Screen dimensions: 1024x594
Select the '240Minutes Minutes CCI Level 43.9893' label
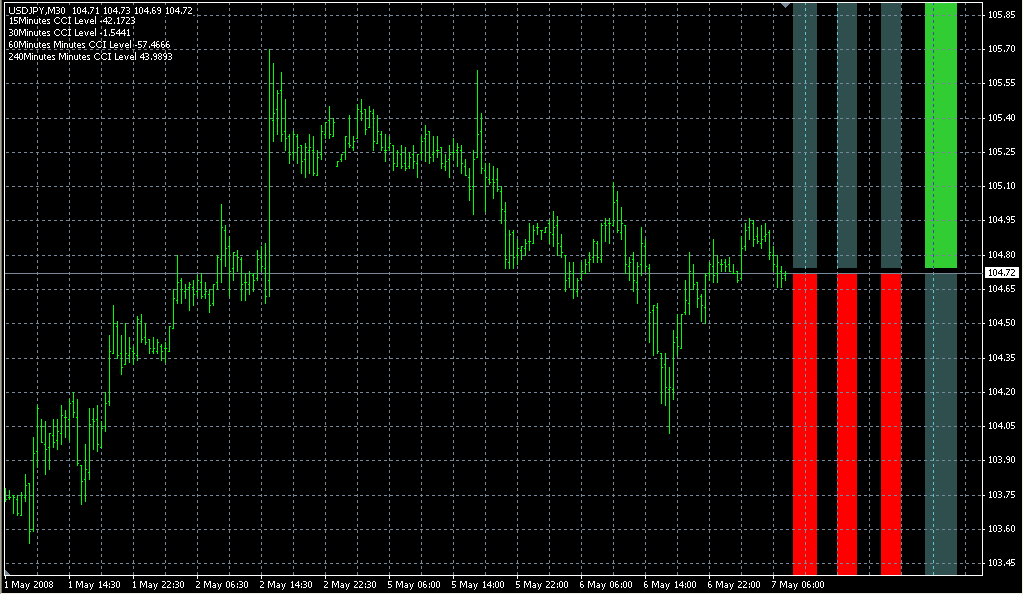coord(91,57)
